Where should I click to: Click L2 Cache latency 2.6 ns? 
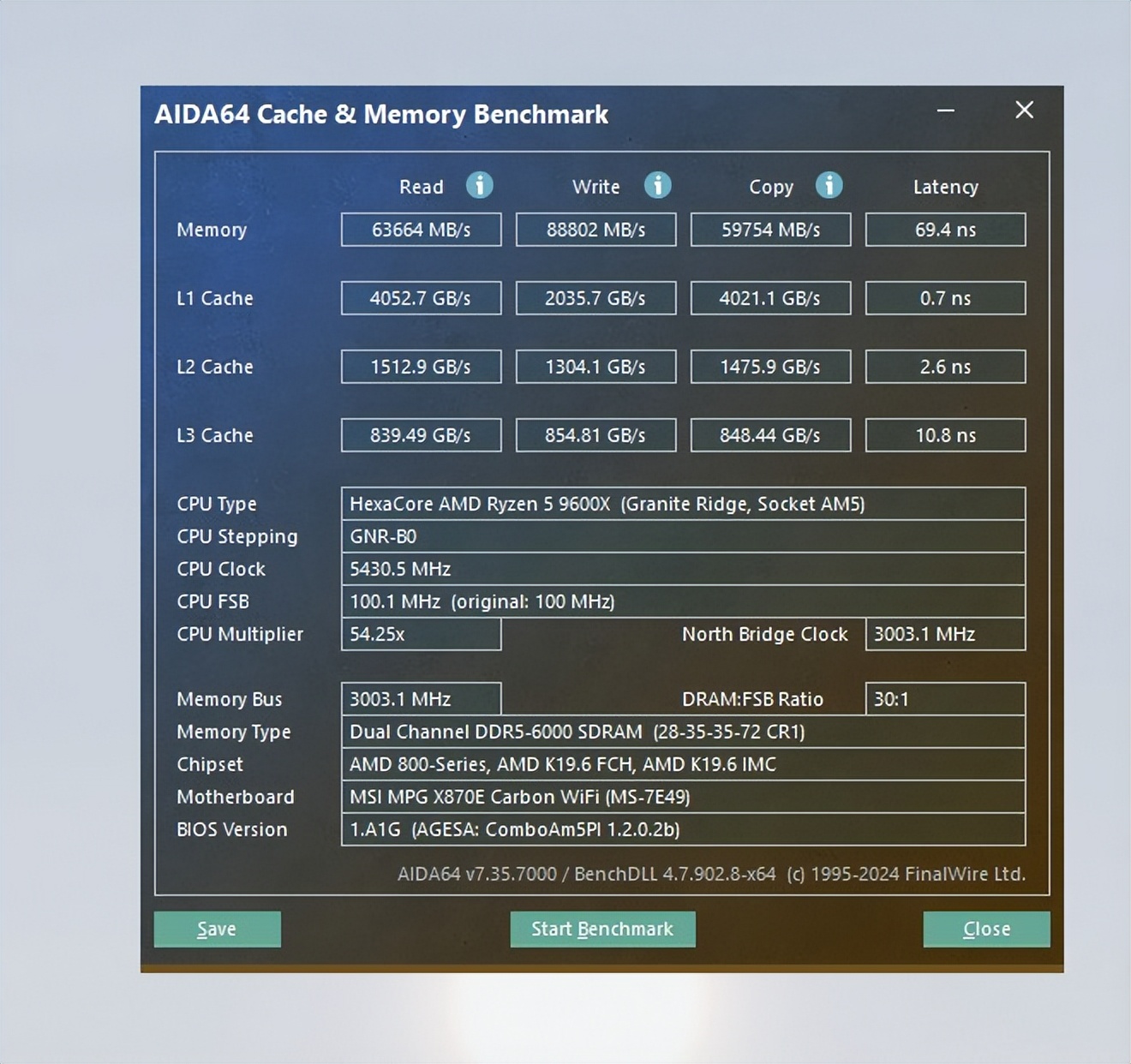(945, 367)
